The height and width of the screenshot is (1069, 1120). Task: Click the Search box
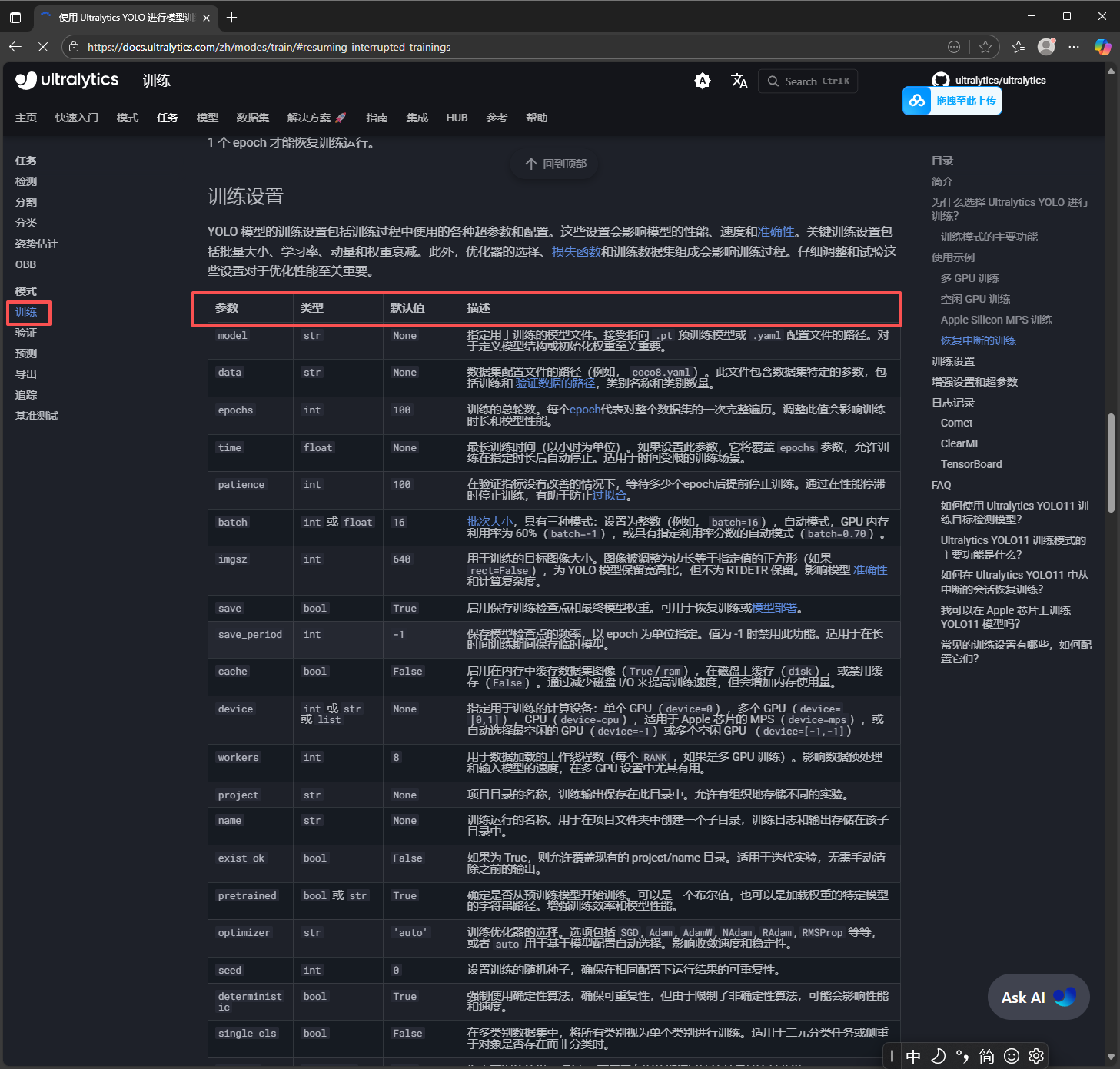click(808, 81)
